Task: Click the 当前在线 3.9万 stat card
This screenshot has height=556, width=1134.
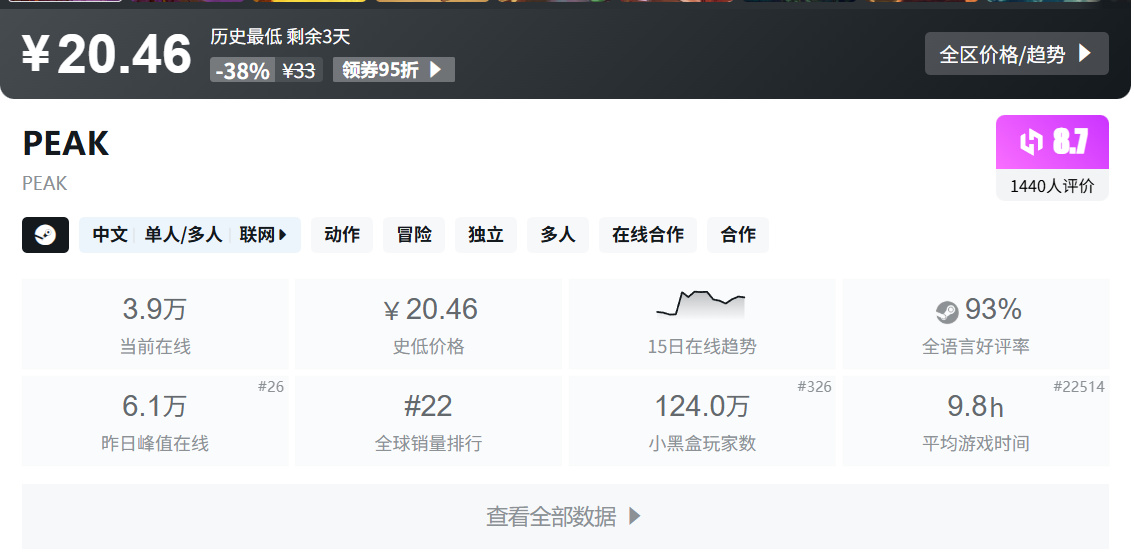Action: (155, 323)
